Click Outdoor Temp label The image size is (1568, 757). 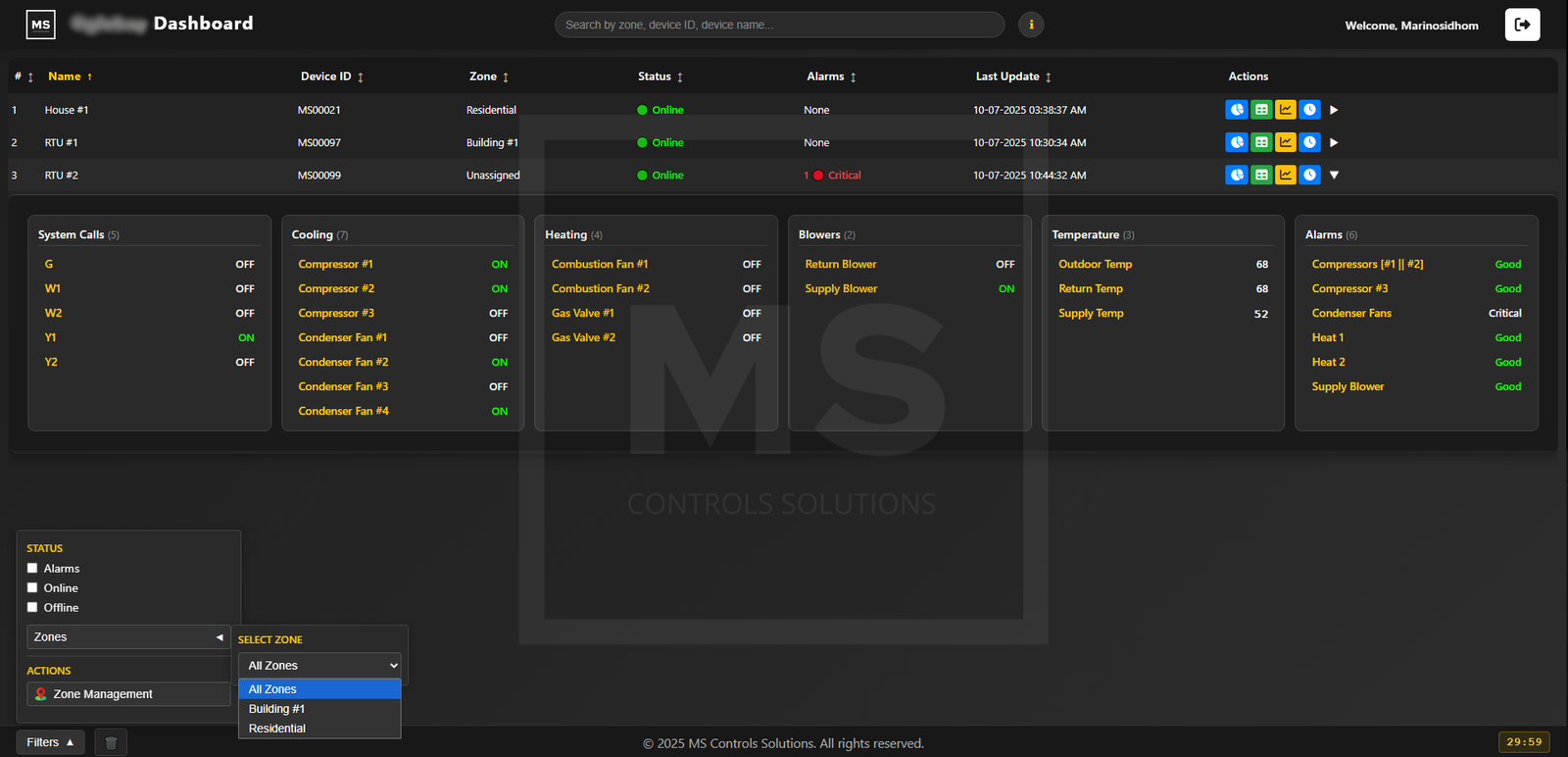[1095, 264]
